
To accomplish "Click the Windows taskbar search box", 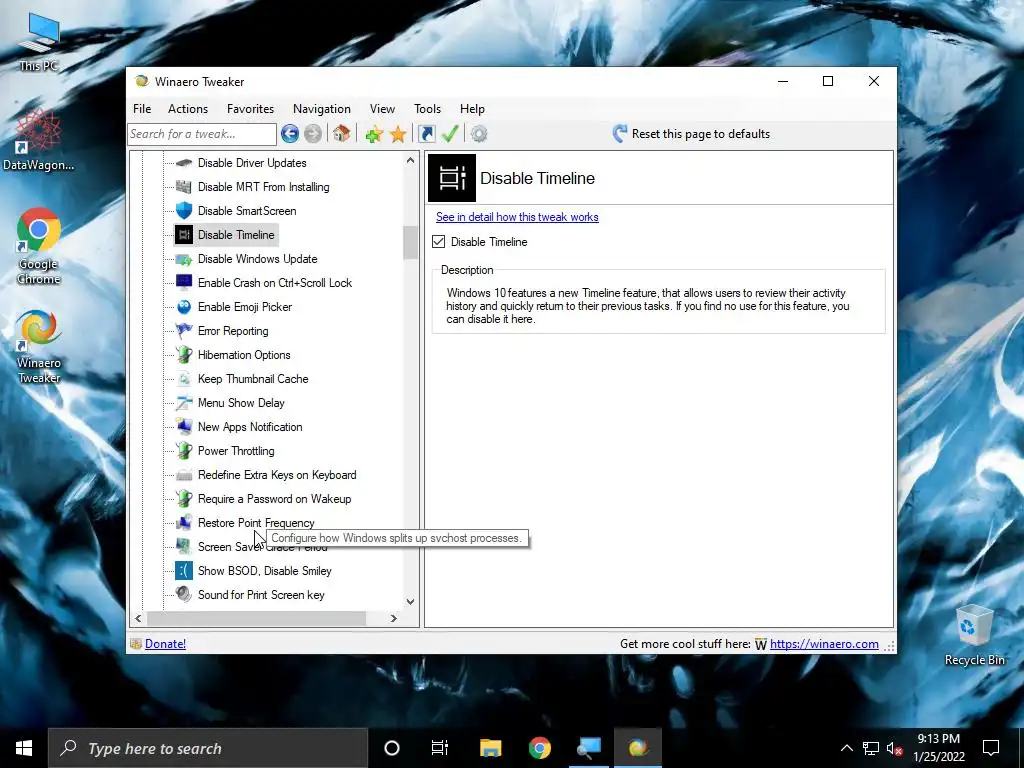I will coord(208,748).
